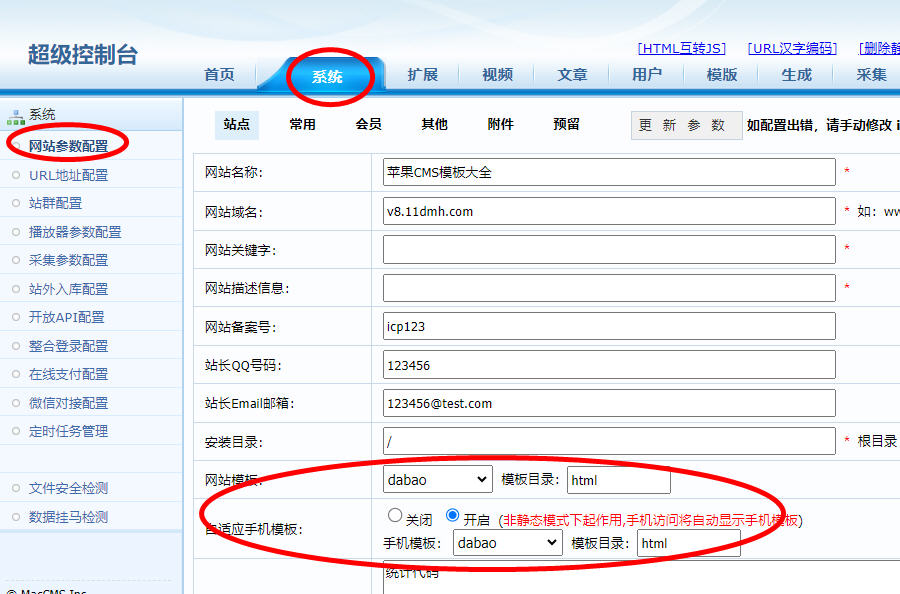The image size is (900, 594).
Task: Open 网站参数配置 in the sidebar
Action: point(68,146)
